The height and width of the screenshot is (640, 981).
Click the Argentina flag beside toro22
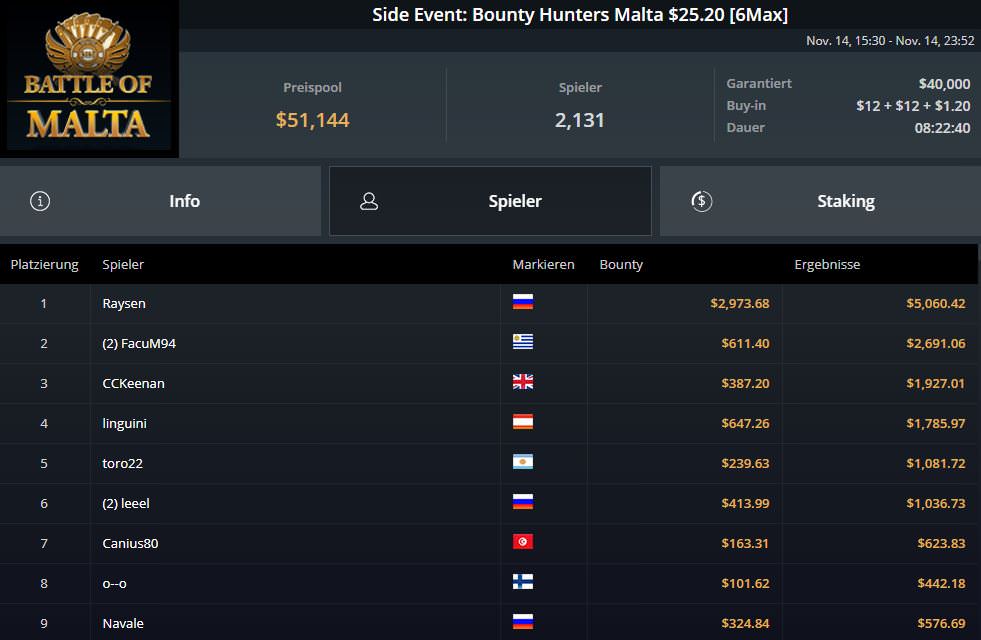(522, 462)
